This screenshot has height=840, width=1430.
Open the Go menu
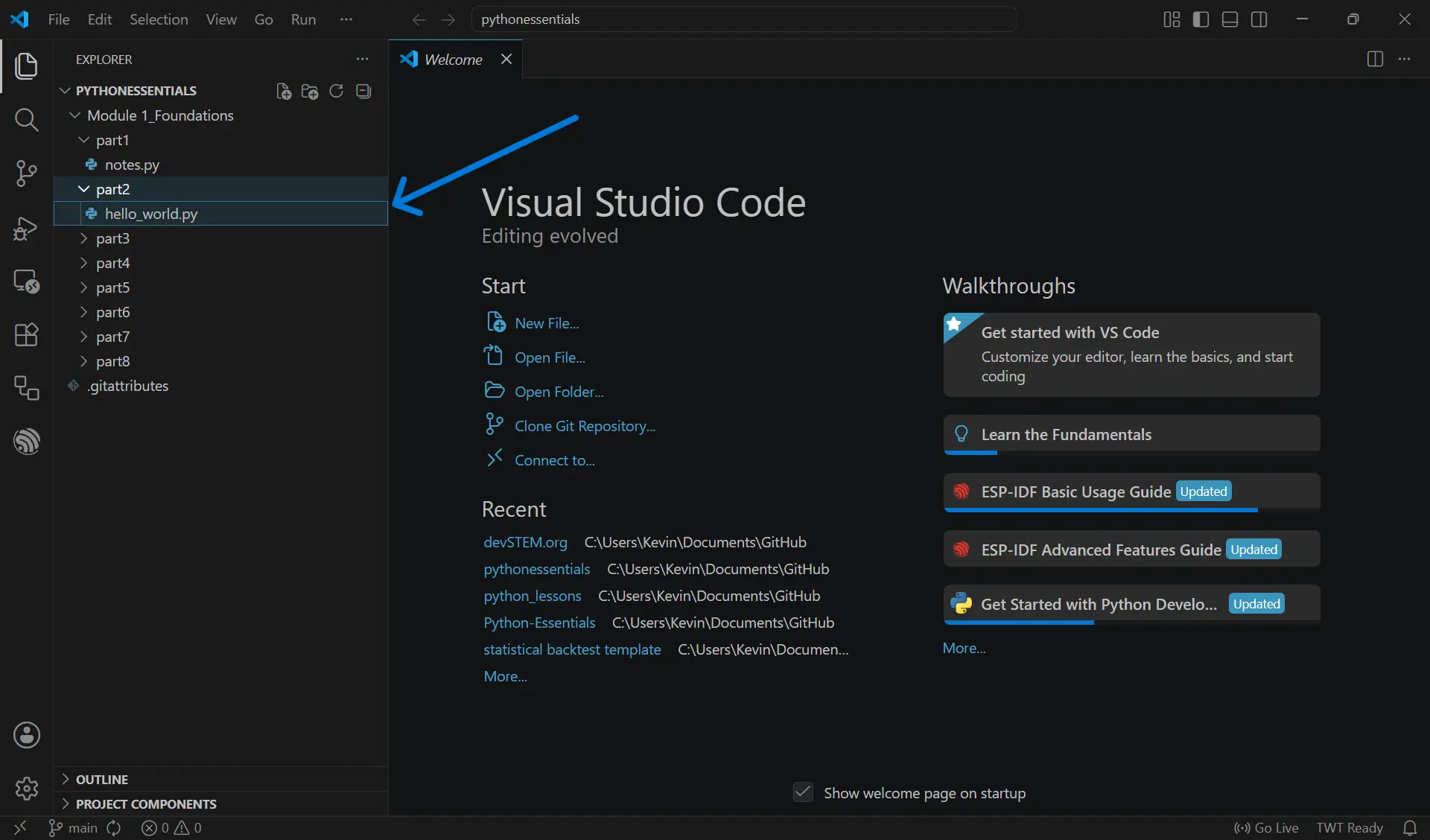(x=264, y=19)
